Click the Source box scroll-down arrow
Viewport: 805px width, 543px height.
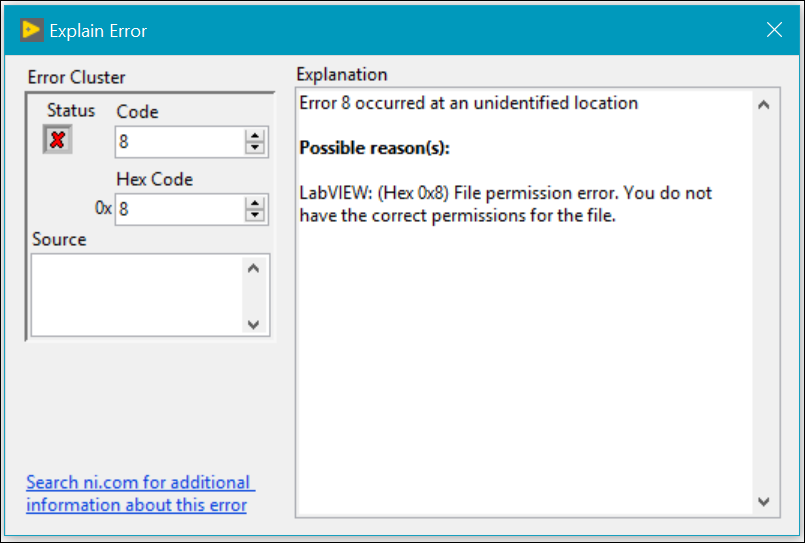click(x=254, y=324)
